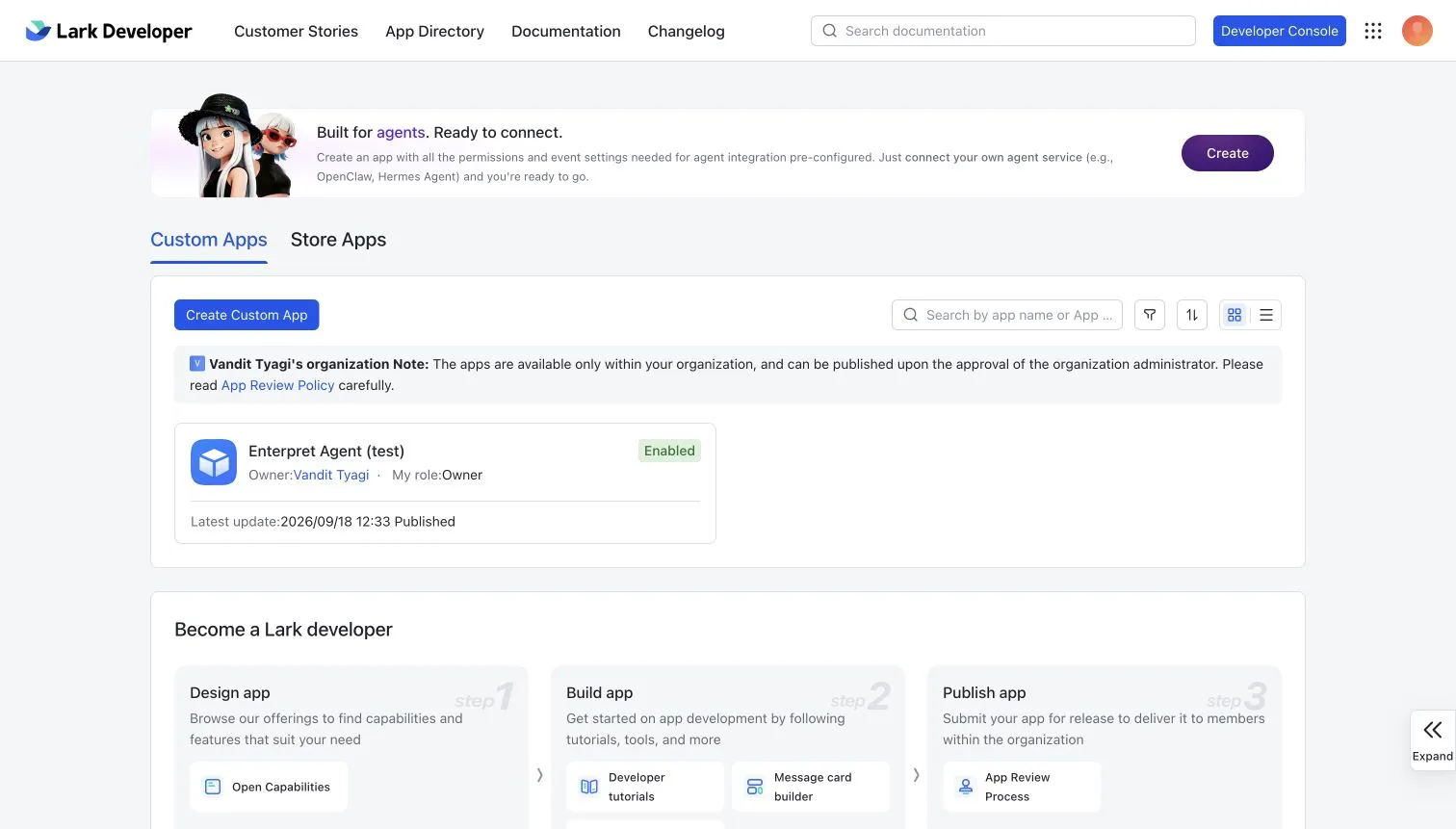The width and height of the screenshot is (1456, 829).
Task: Switch to the Store Apps tab
Action: point(338,240)
